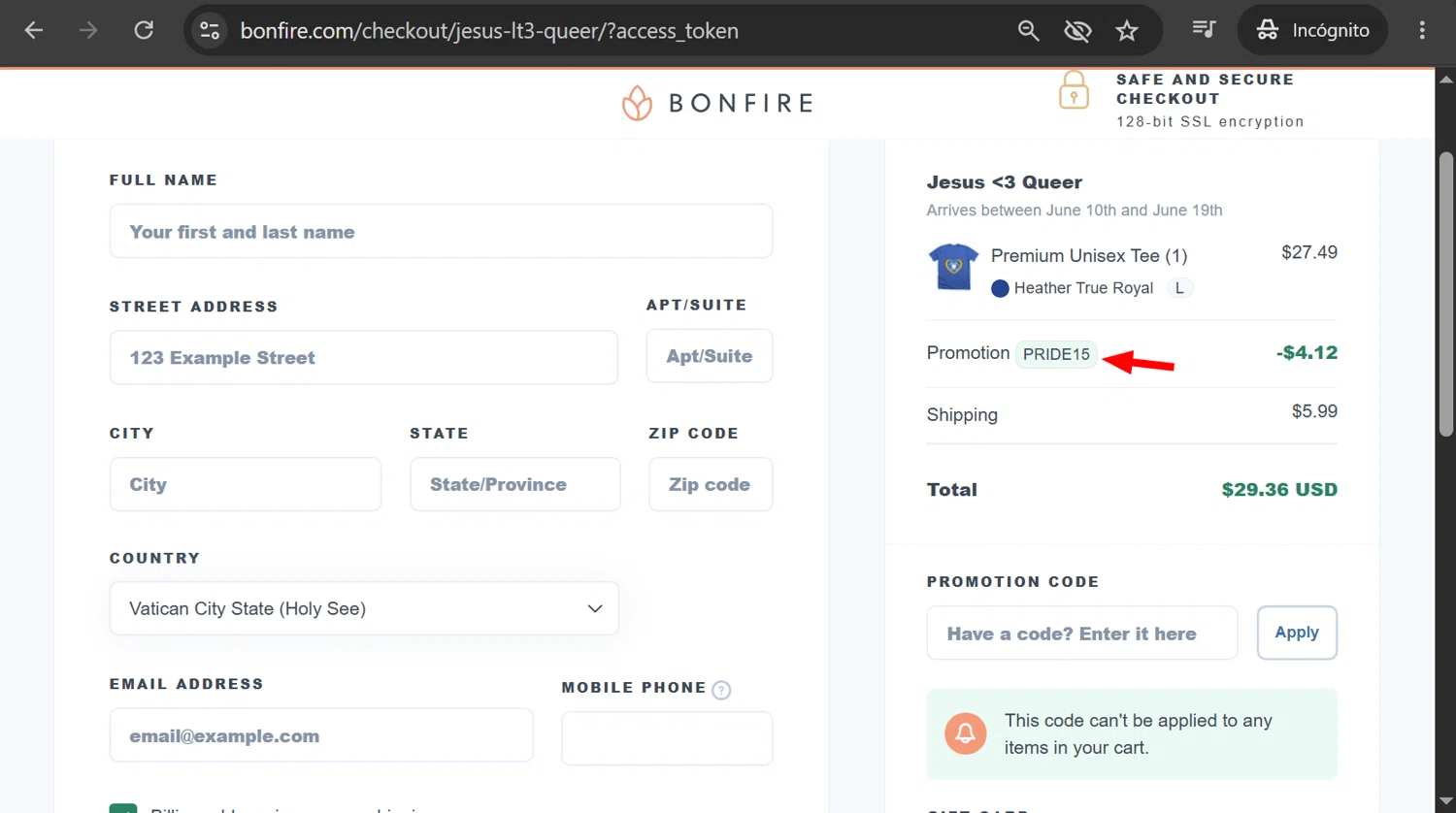Click the 'Premium Unisex Tee (1)' text
The image size is (1456, 813).
[1089, 256]
